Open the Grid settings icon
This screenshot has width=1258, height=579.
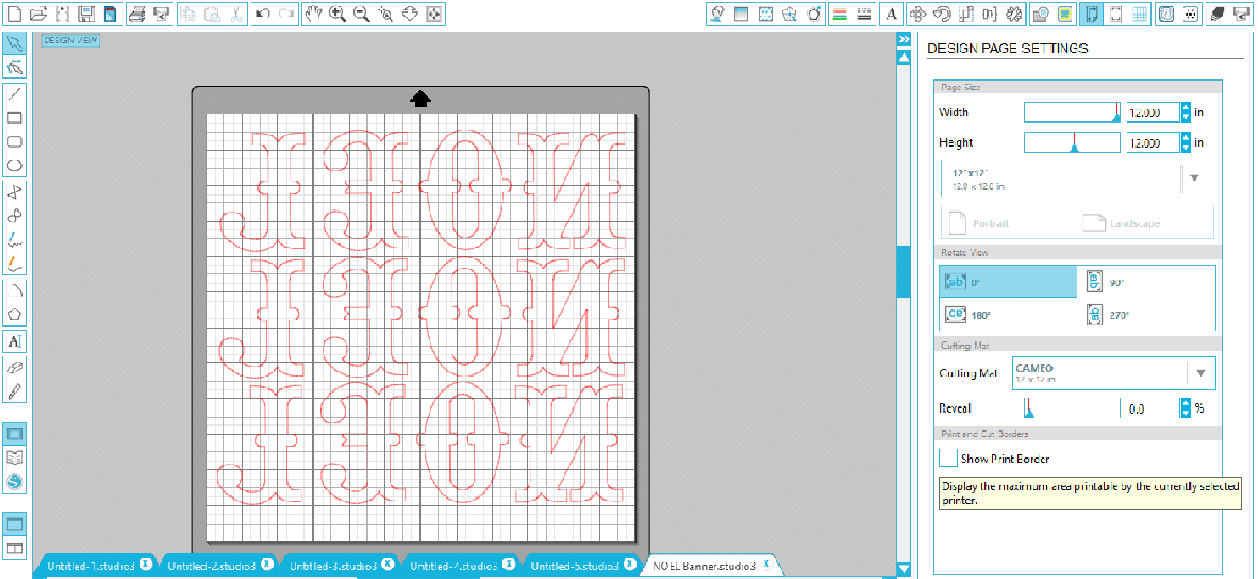point(1139,14)
